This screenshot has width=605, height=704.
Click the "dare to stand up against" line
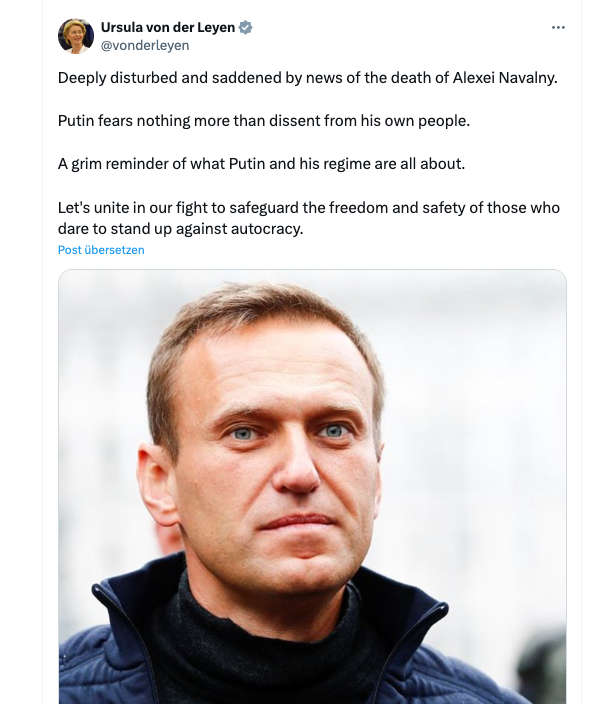[140, 228]
